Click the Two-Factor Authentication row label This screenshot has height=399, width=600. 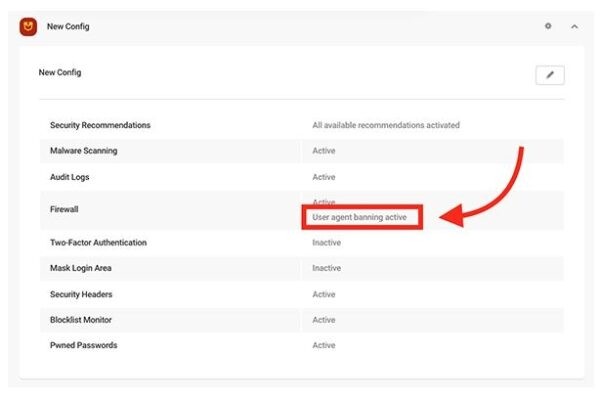[x=98, y=243]
